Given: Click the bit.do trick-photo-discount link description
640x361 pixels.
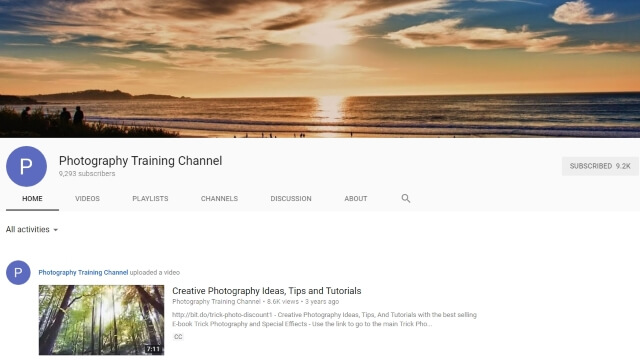Looking at the screenshot, I should point(324,319).
